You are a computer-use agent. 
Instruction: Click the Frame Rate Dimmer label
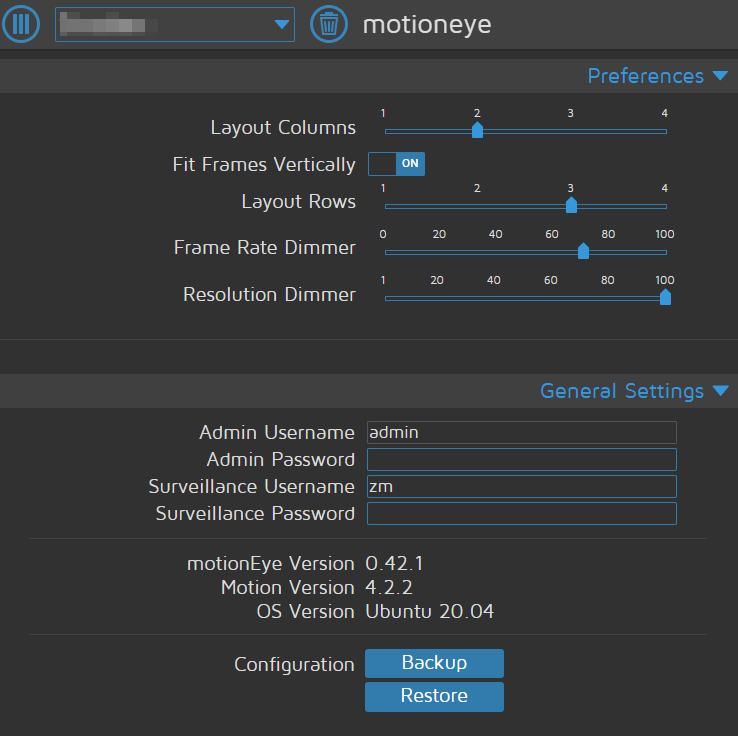point(265,248)
